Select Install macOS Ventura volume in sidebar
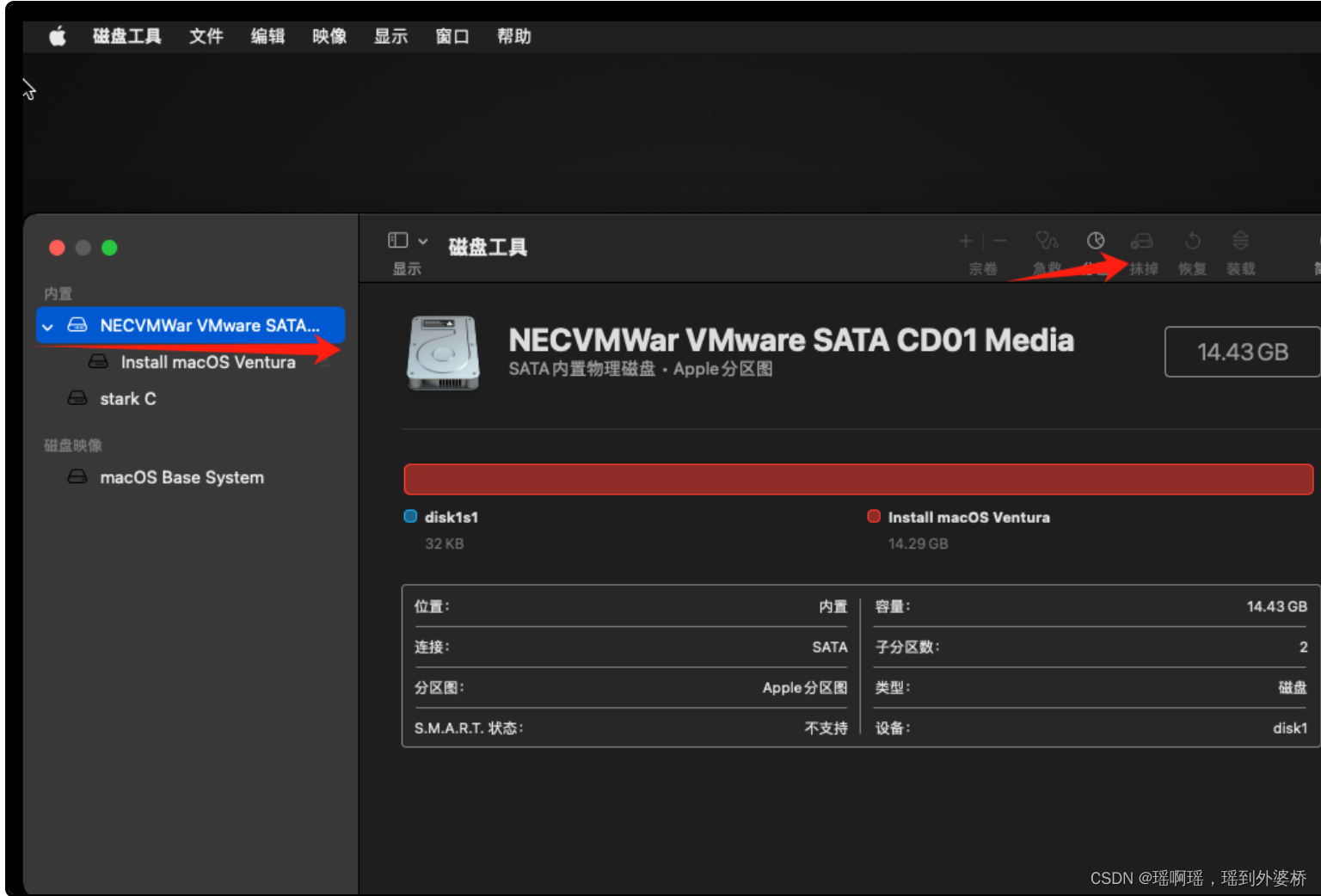 208,362
